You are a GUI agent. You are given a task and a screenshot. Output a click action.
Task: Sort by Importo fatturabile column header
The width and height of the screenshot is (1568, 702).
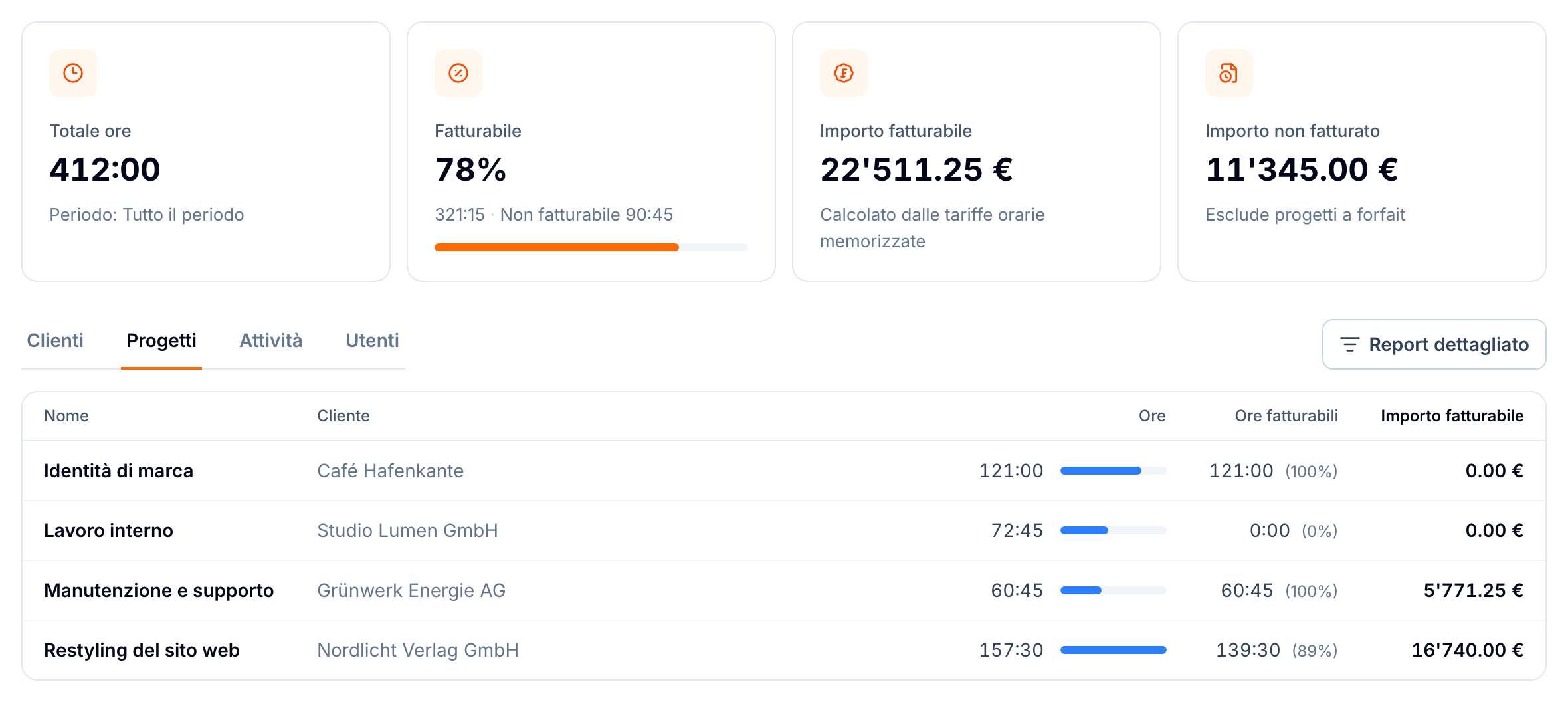(1452, 416)
